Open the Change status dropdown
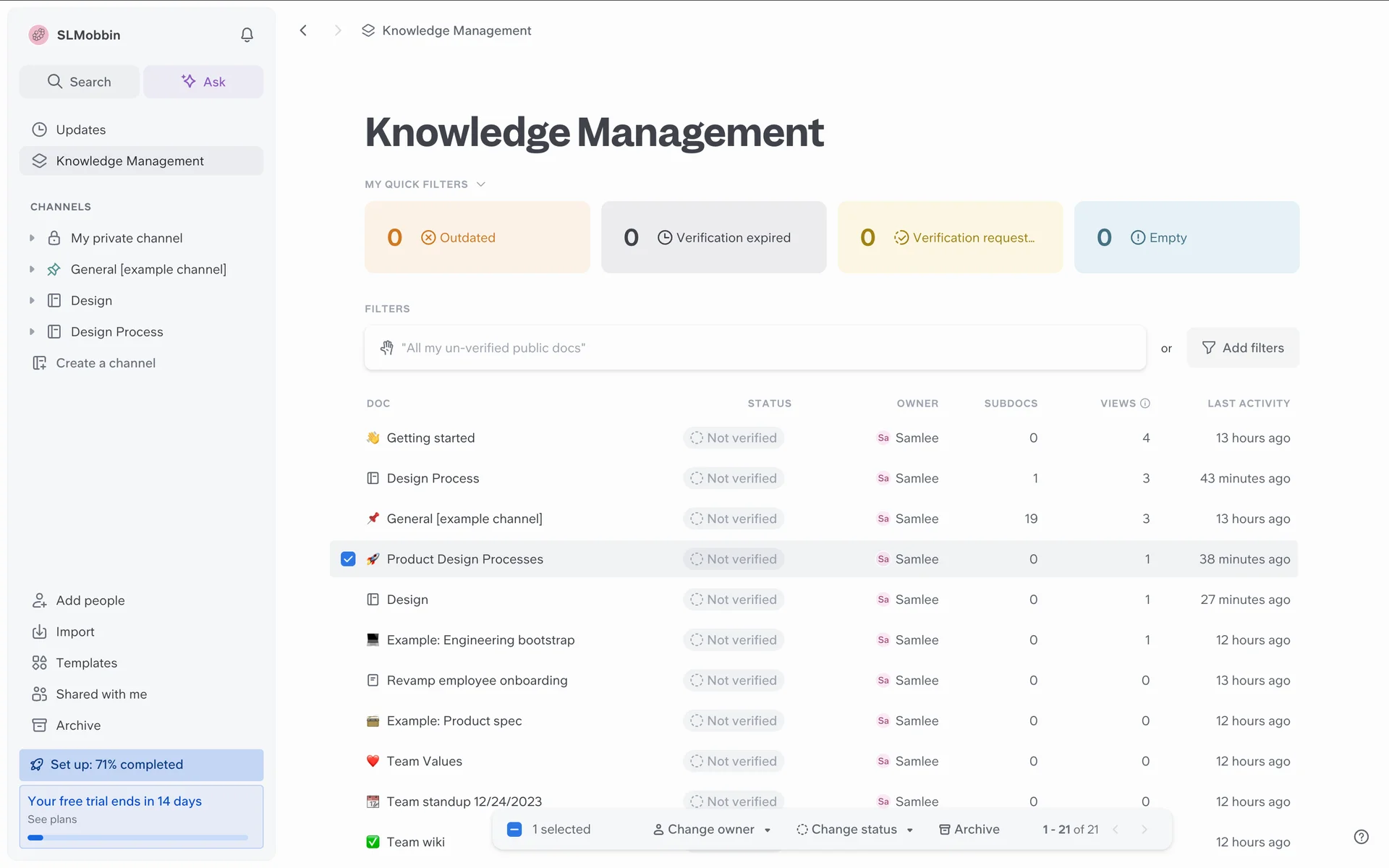 (x=855, y=830)
